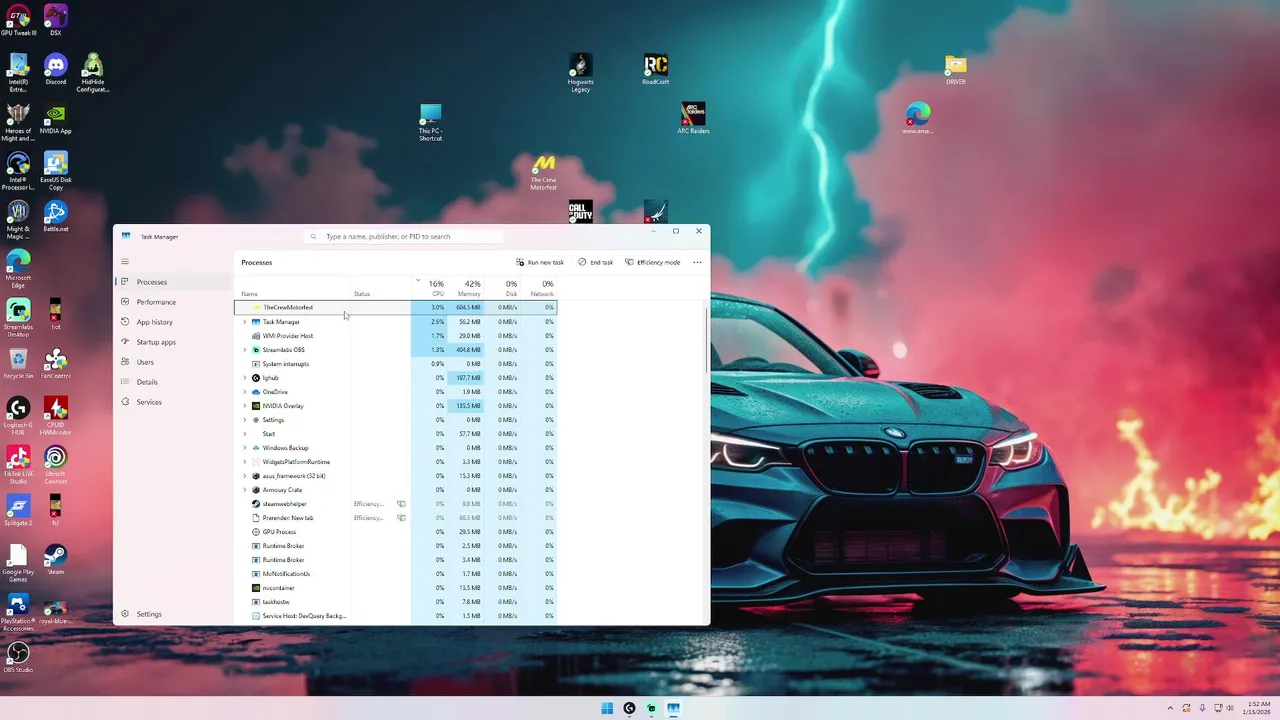
Task: Switch to the Performance page
Action: (173, 302)
